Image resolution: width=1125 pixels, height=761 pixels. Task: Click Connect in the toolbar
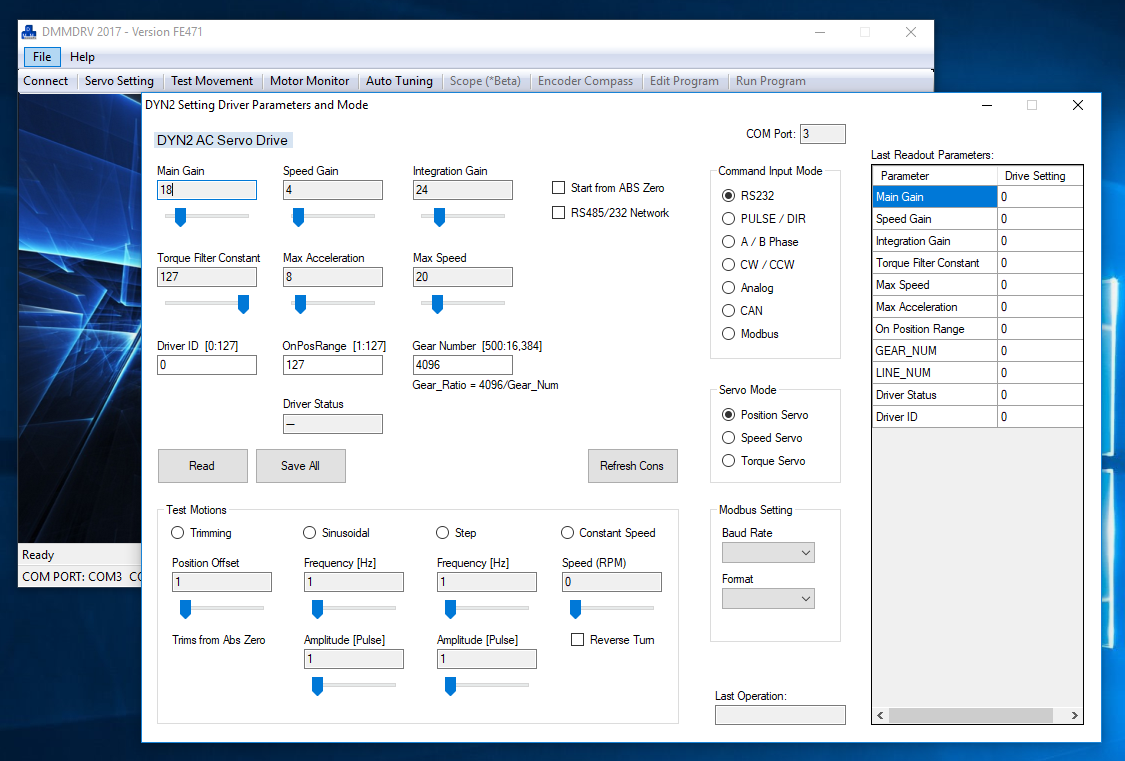point(45,81)
